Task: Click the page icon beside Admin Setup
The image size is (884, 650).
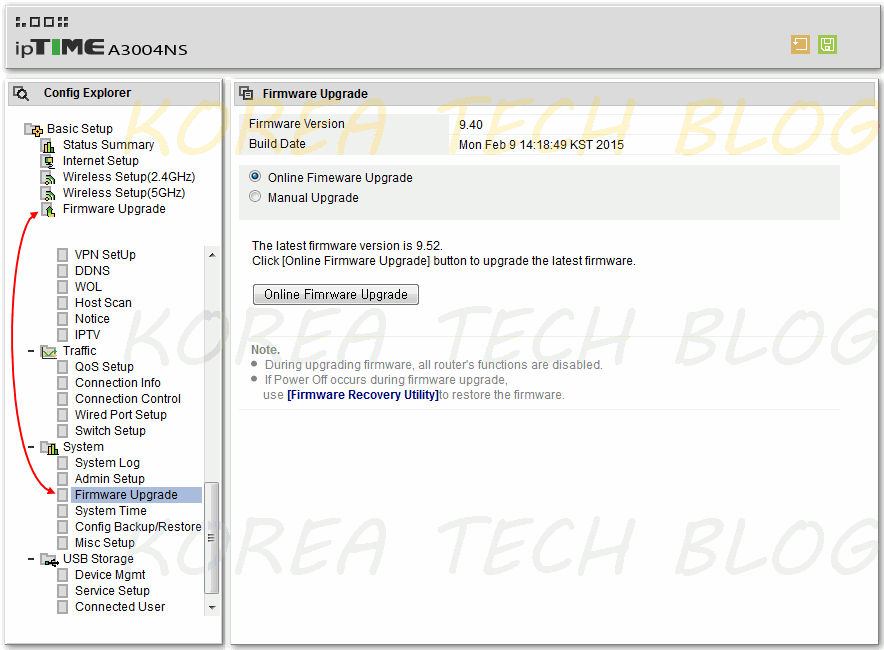Action: click(x=63, y=479)
